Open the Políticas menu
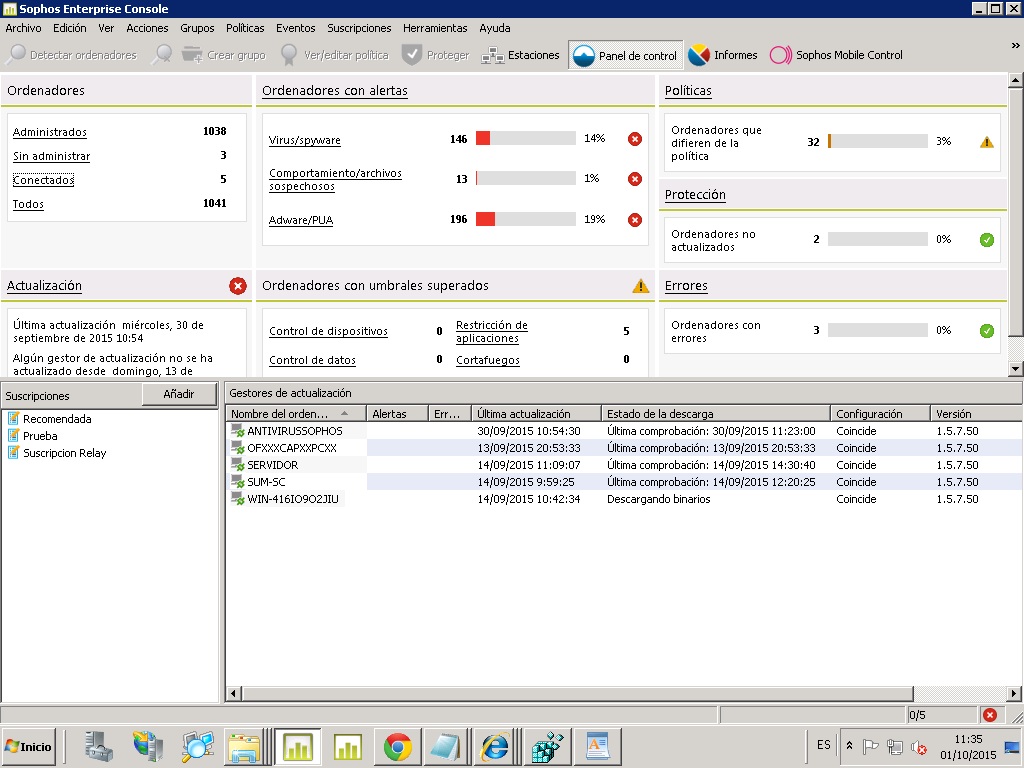1024x768 pixels. click(x=245, y=28)
